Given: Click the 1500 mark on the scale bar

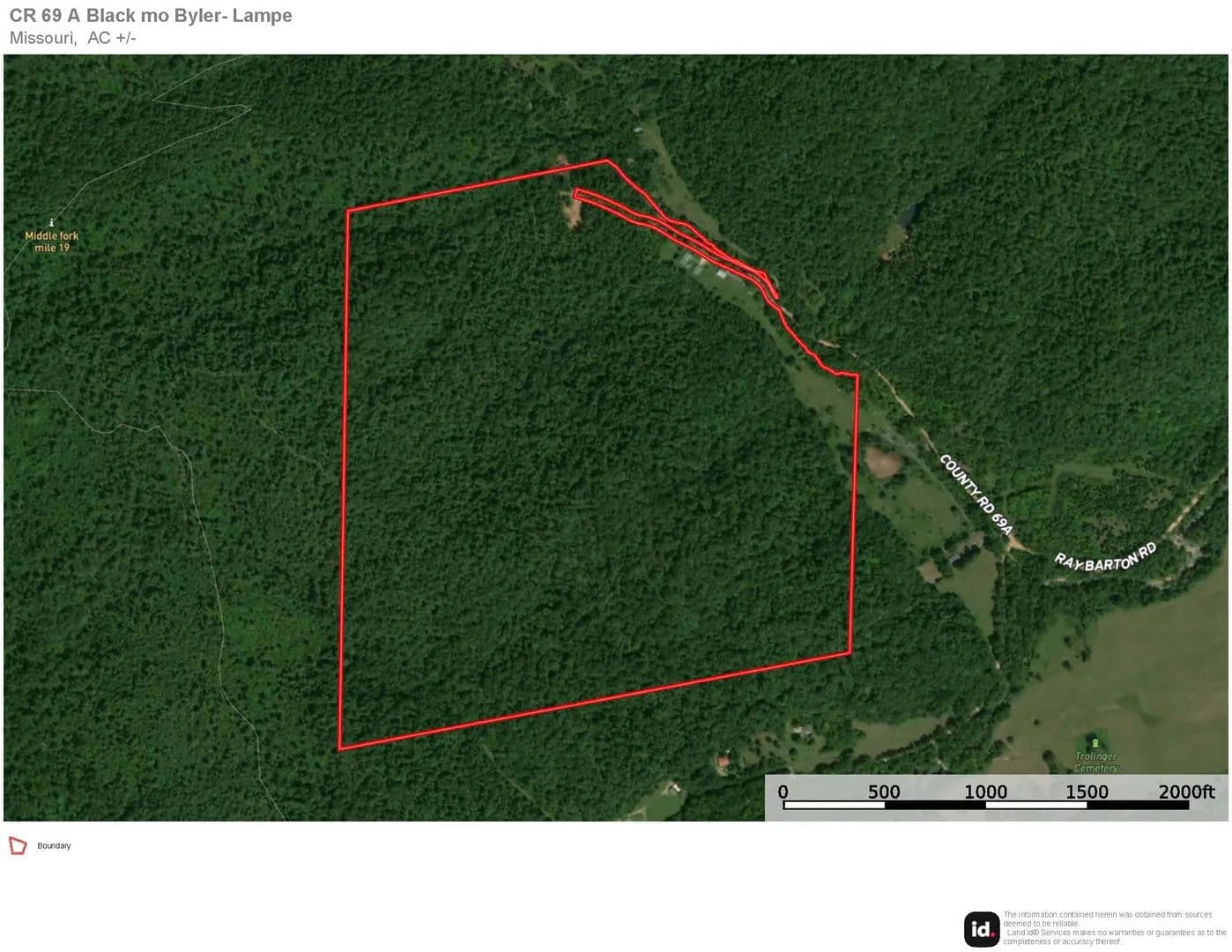Looking at the screenshot, I should (x=1087, y=792).
